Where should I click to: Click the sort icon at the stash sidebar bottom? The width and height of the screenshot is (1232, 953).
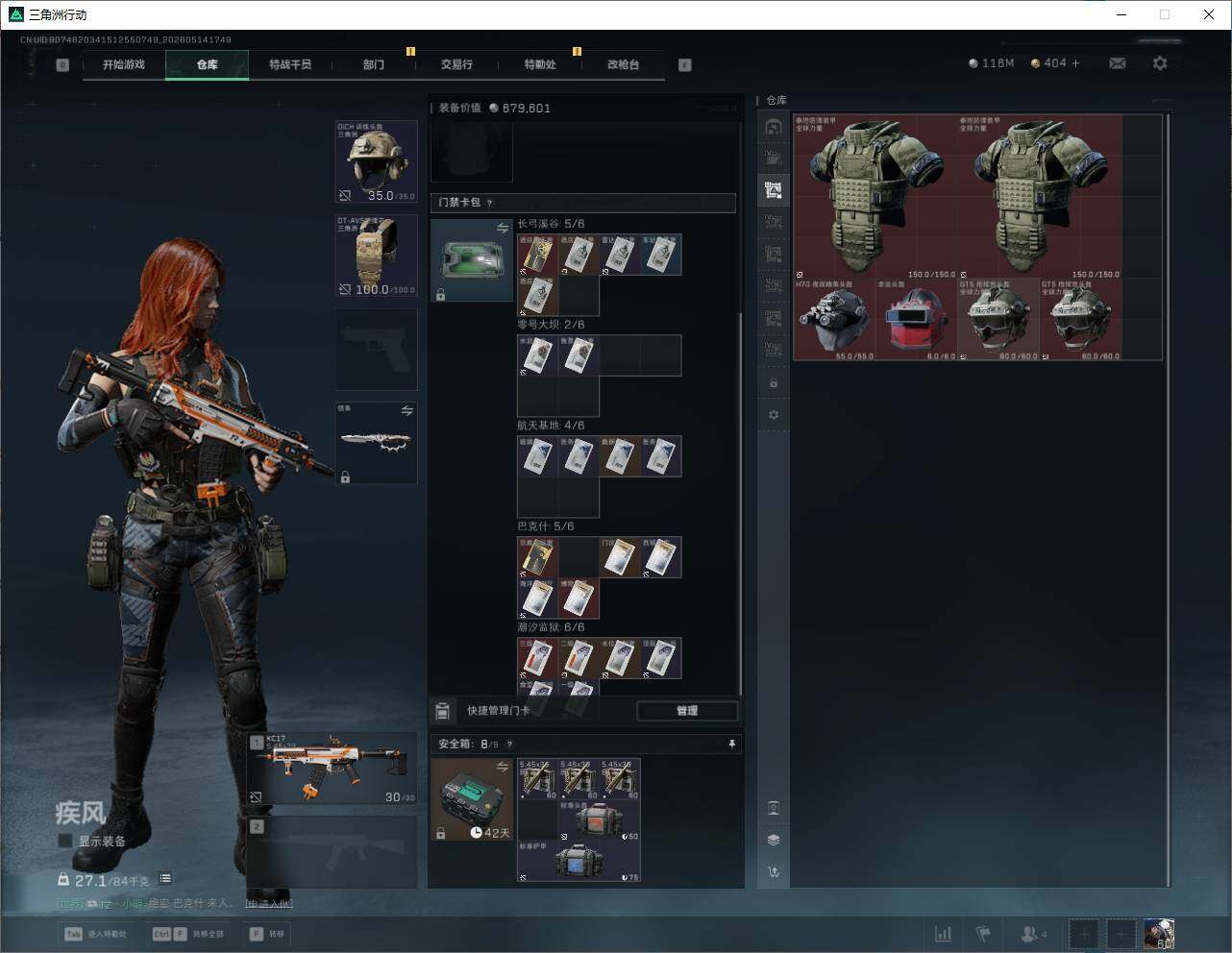pyautogui.click(x=774, y=871)
